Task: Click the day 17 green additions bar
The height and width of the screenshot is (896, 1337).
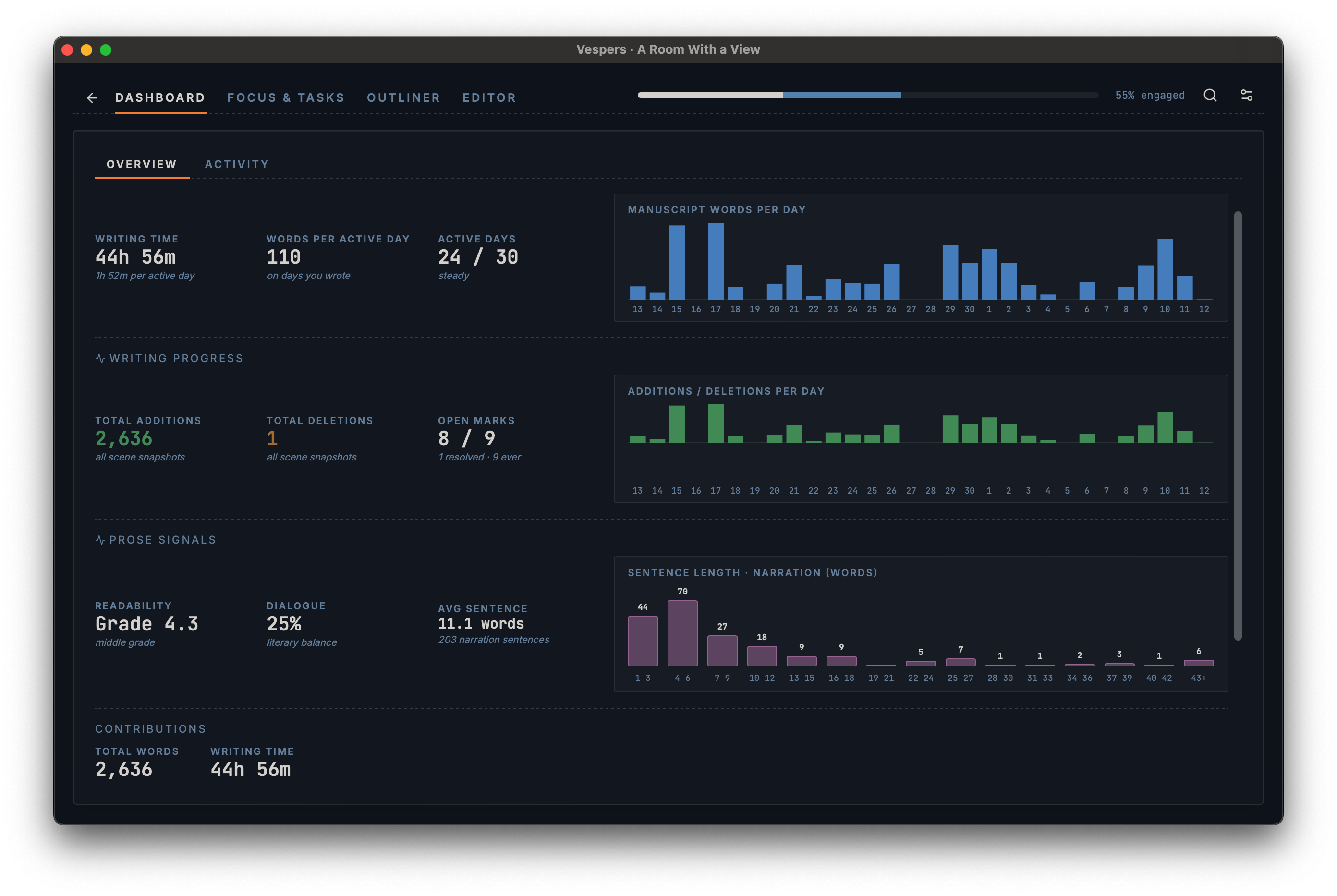Action: click(x=716, y=424)
